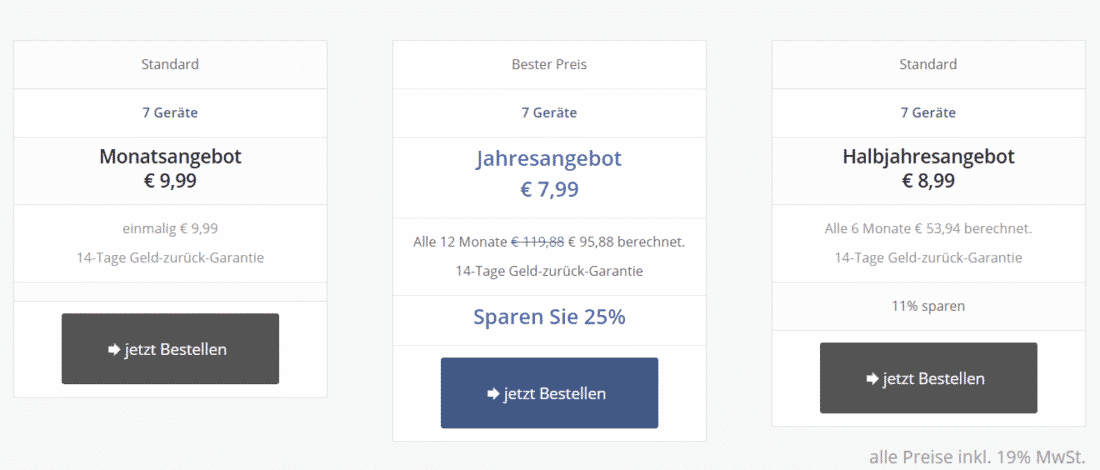Click Alle 6 Monate € 53,94 berechnet text
The height and width of the screenshot is (470, 1100).
928,228
